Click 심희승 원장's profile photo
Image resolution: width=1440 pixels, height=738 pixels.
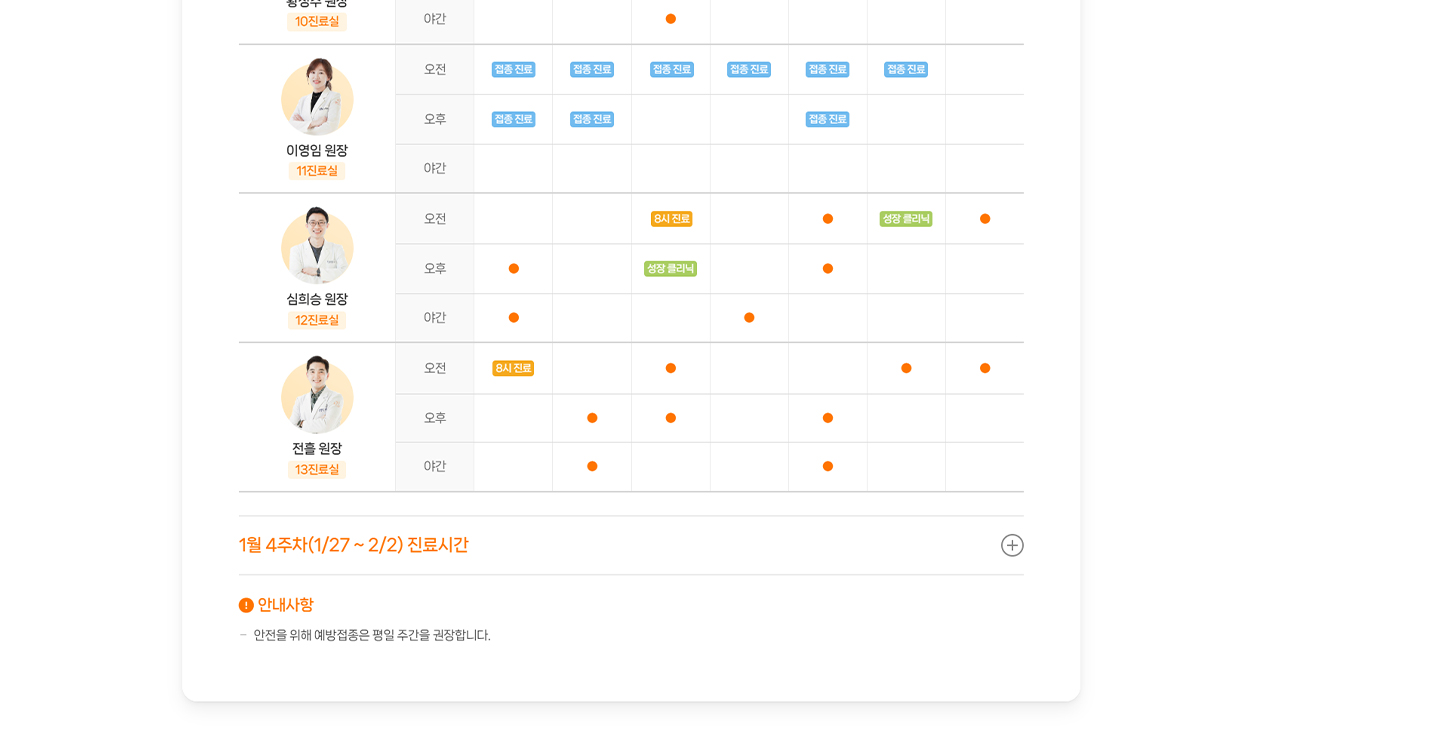pos(317,247)
